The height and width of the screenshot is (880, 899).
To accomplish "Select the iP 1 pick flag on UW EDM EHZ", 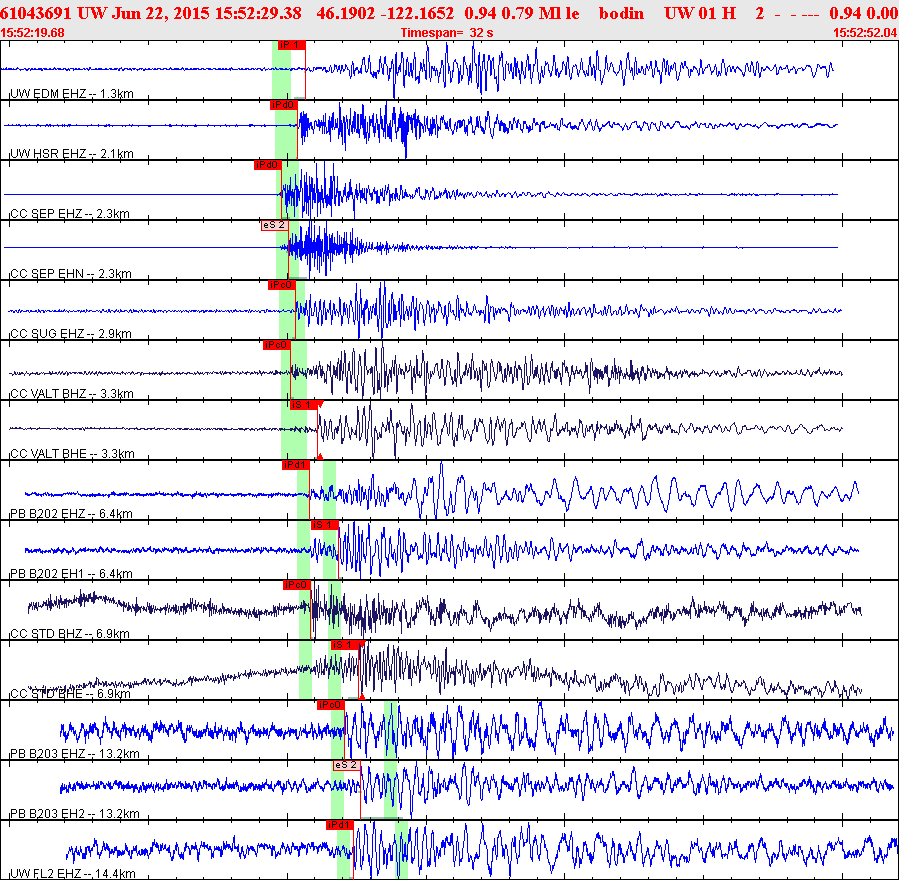I will pos(291,45).
